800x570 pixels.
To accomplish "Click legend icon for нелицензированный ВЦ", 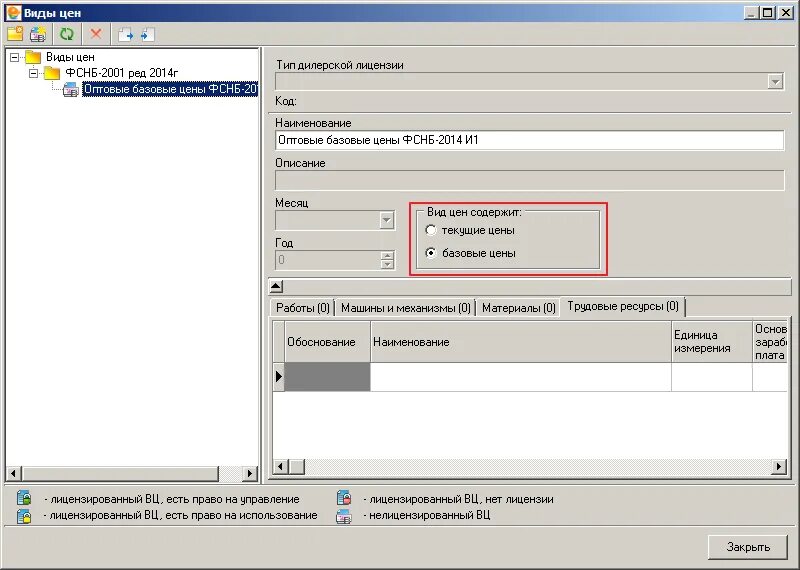I will coord(344,516).
